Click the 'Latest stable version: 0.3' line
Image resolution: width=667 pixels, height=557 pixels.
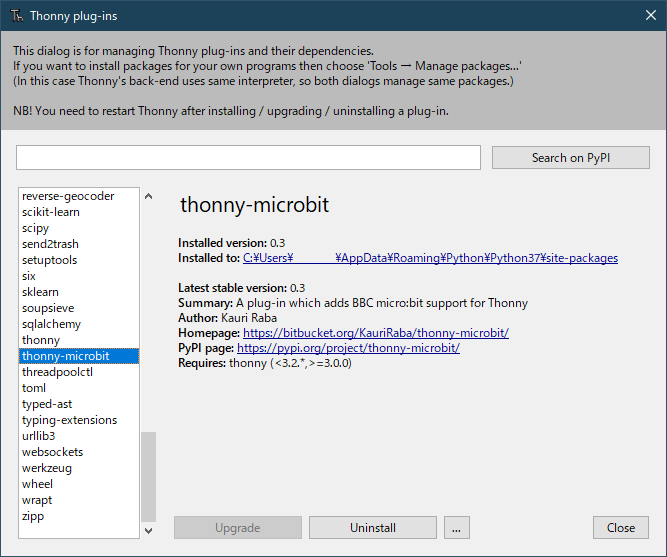242,288
